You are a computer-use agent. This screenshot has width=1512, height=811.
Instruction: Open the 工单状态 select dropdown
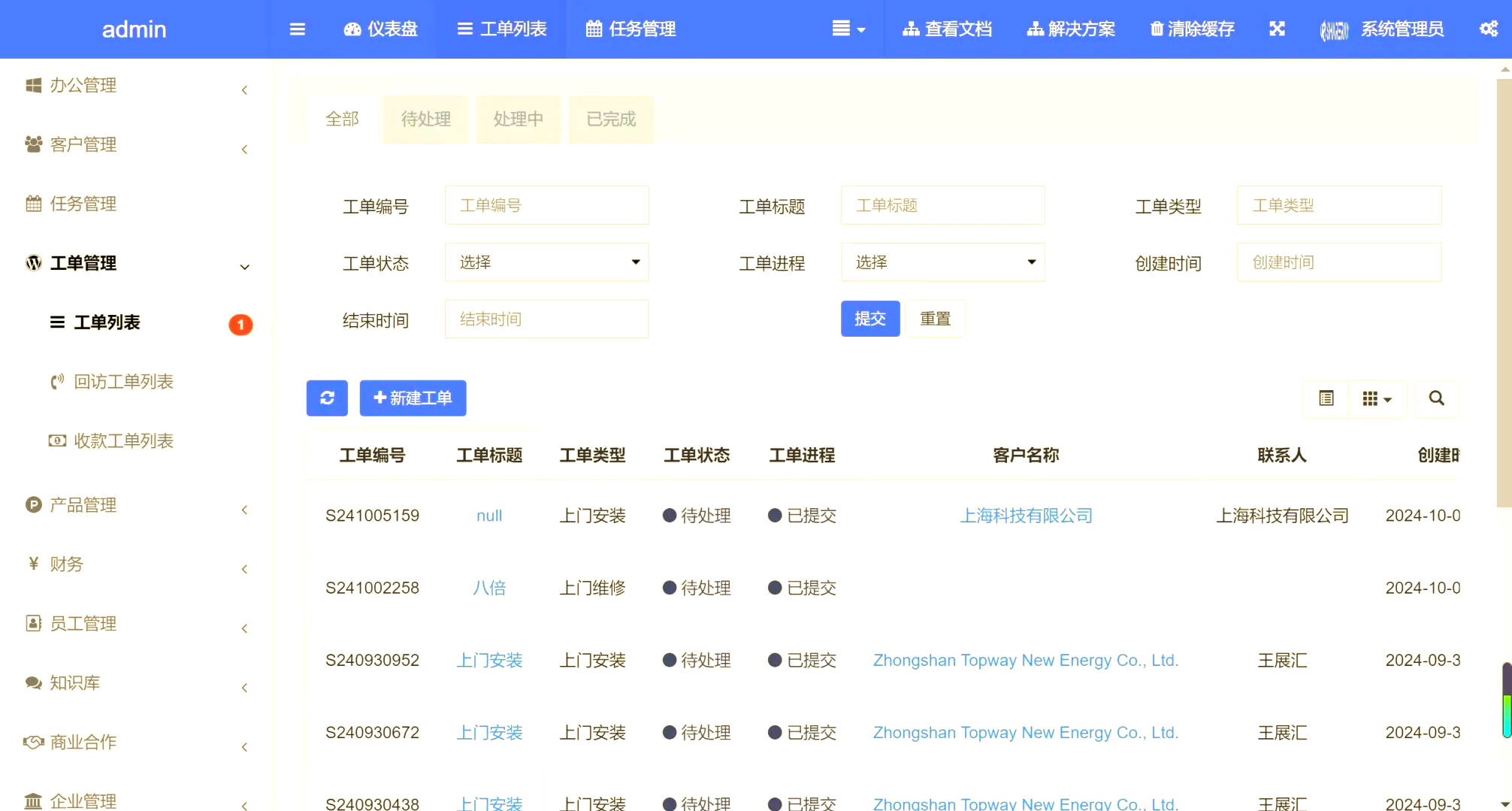[x=546, y=262]
